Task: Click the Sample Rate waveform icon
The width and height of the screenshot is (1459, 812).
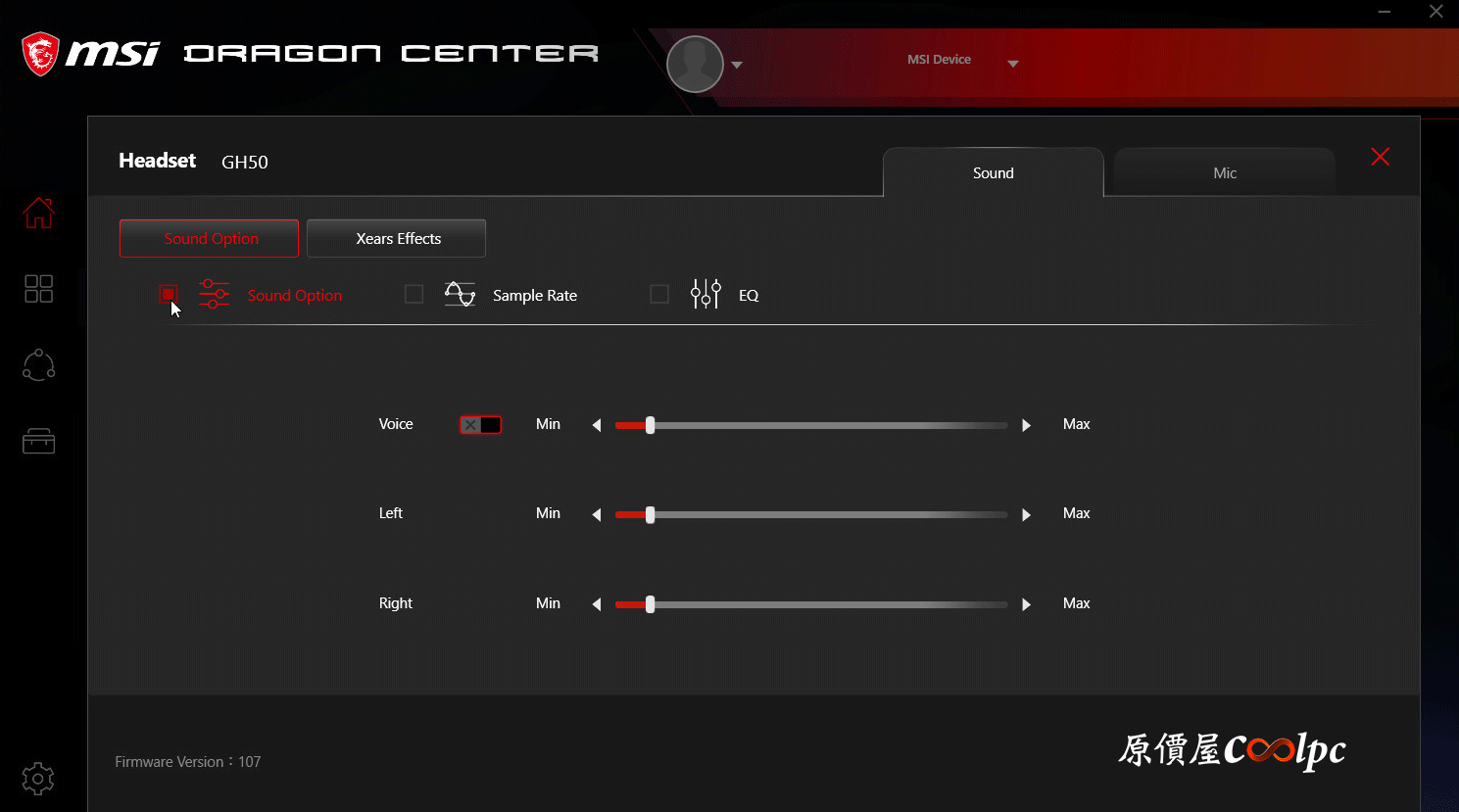Action: pyautogui.click(x=460, y=294)
